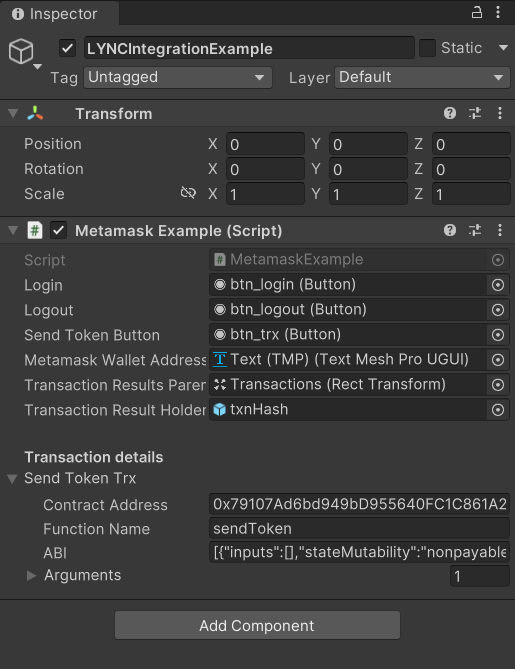Expand the Arguments foldout
The image size is (515, 669).
pos(31,576)
